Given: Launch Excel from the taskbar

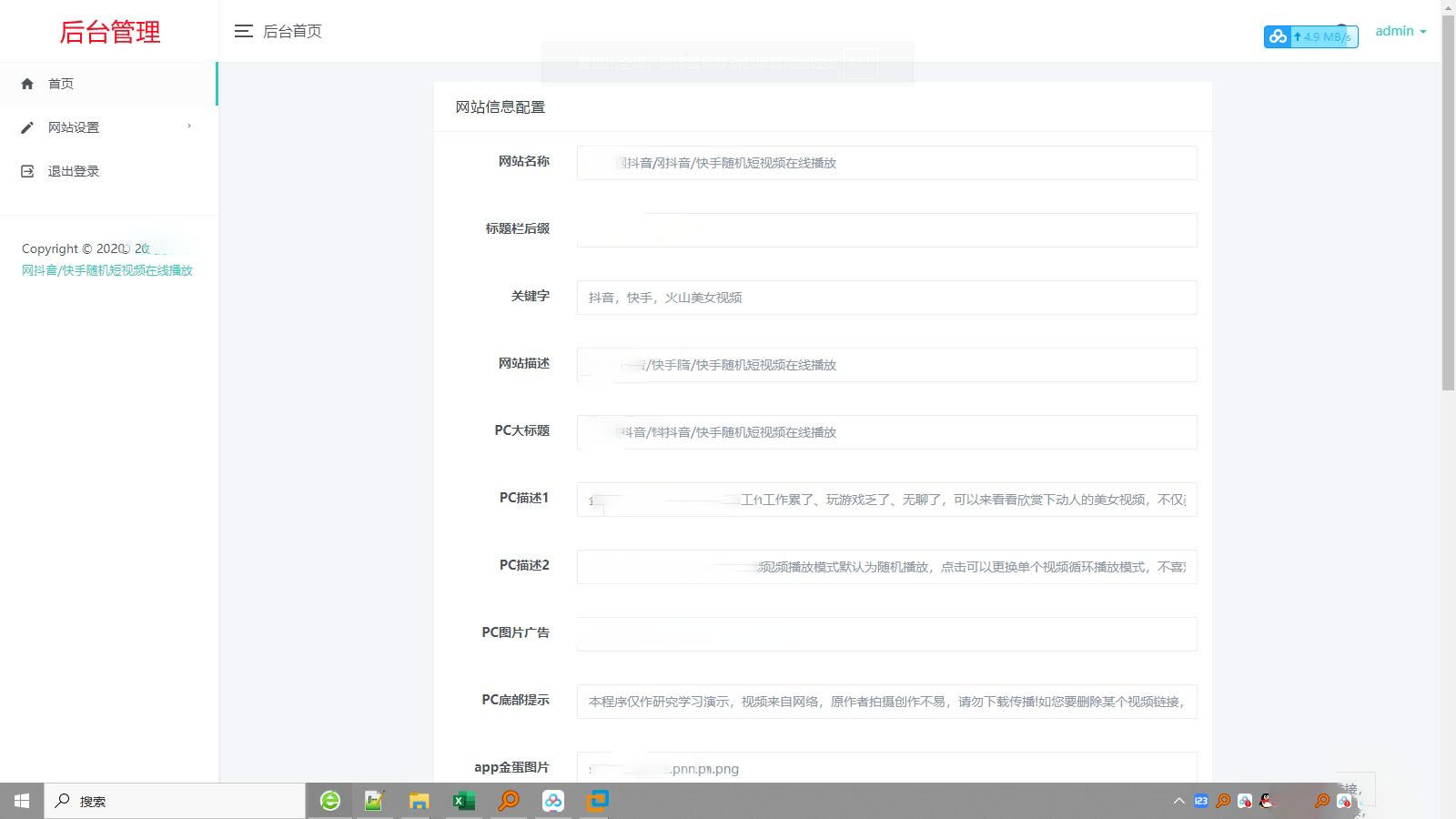Looking at the screenshot, I should tap(464, 801).
